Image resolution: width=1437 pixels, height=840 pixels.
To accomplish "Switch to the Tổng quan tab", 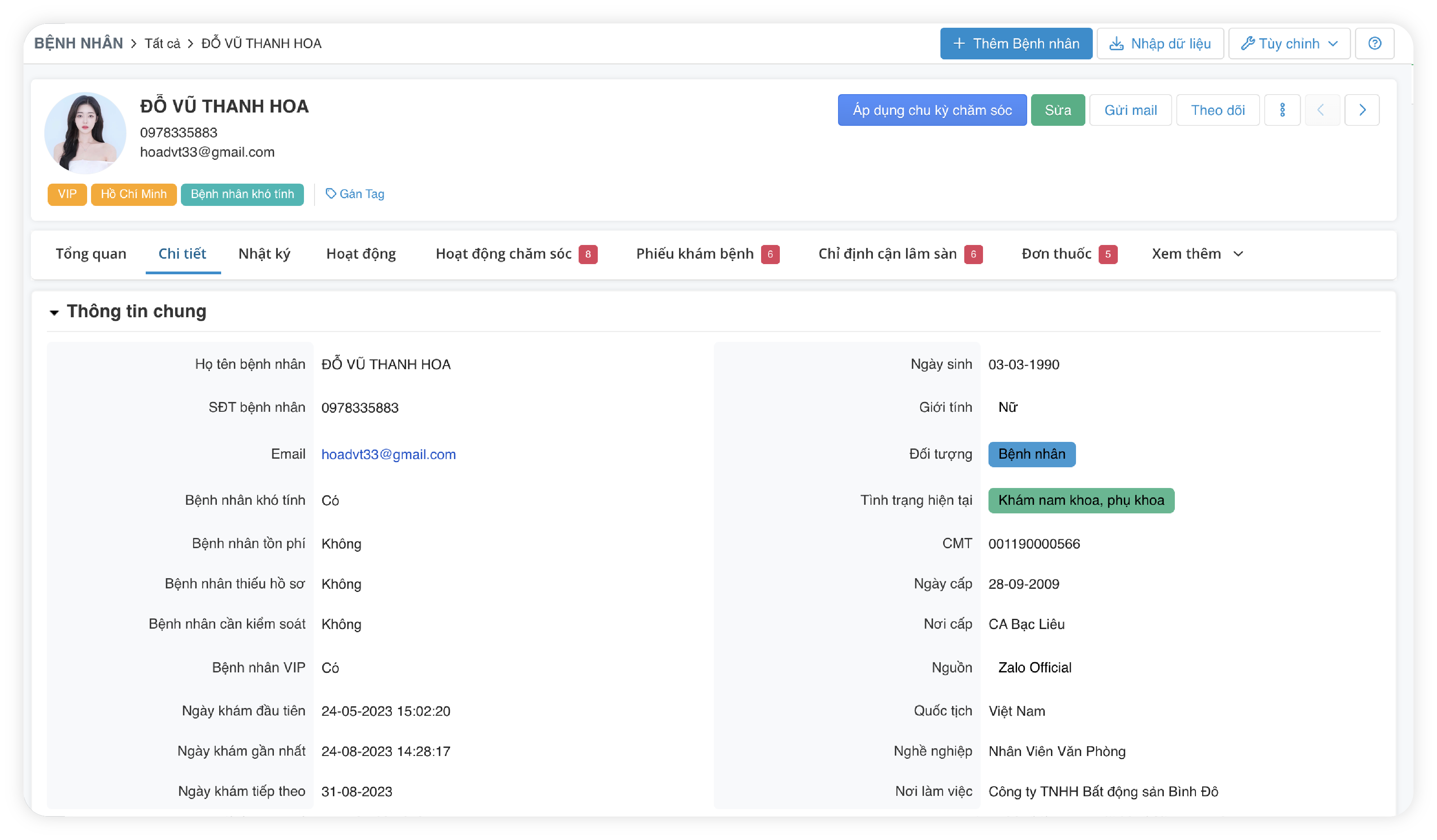I will (x=91, y=254).
